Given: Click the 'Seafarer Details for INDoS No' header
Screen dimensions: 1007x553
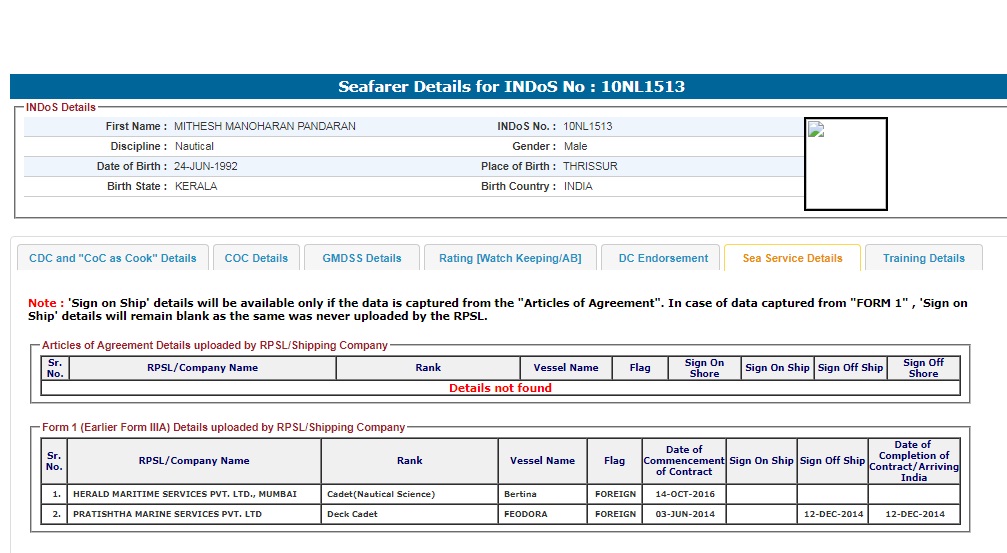Looking at the screenshot, I should click(x=511, y=87).
